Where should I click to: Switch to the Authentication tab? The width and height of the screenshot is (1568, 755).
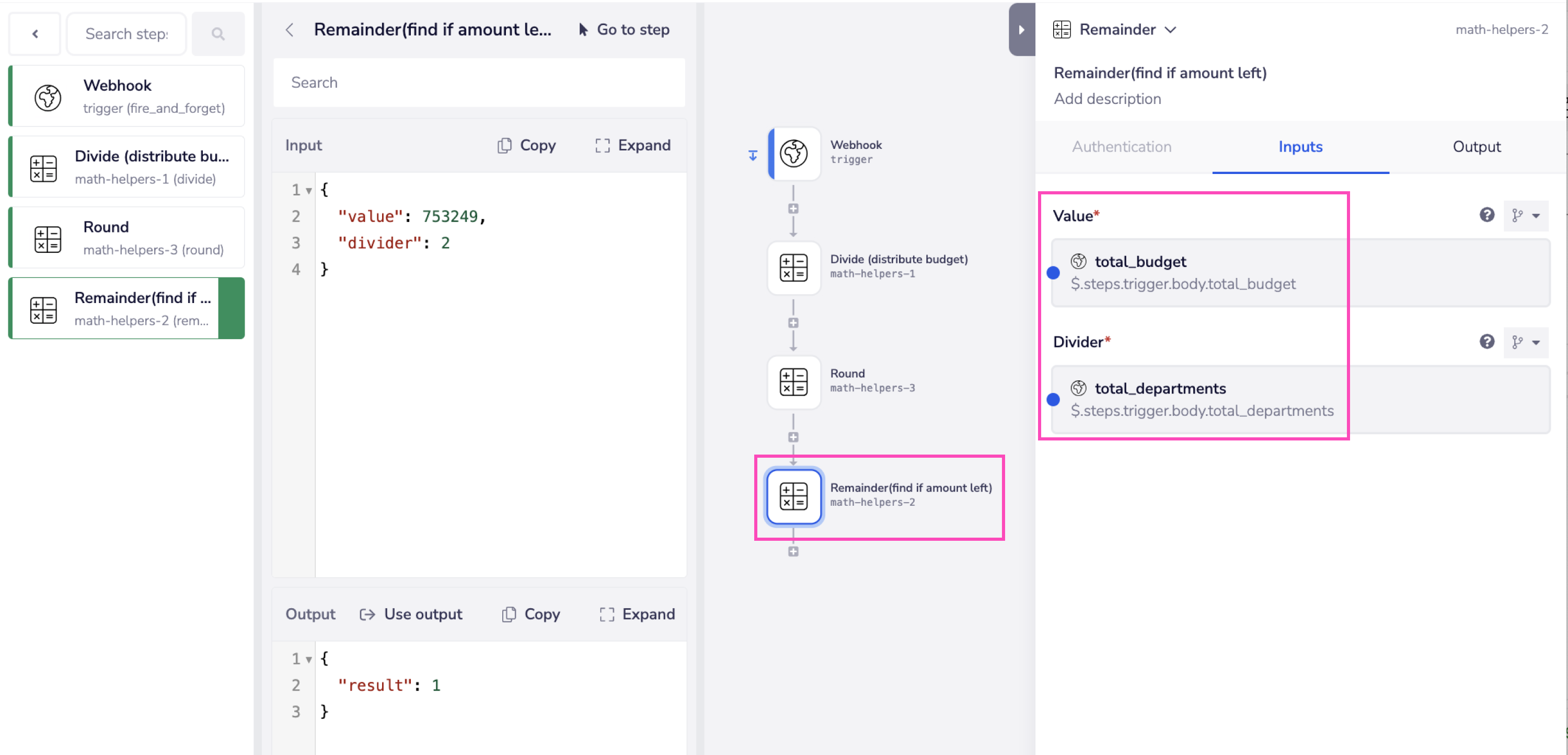tap(1121, 147)
